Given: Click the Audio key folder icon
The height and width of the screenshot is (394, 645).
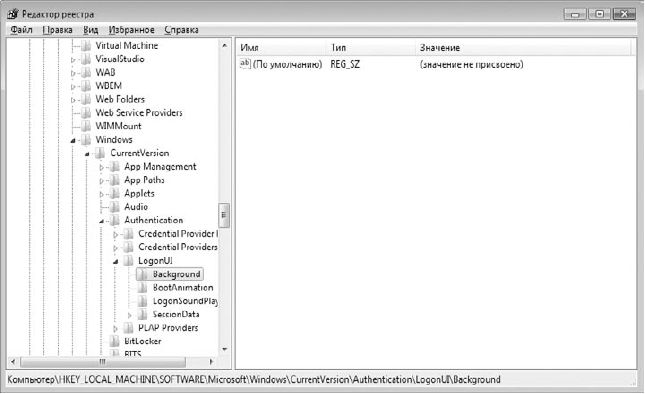Looking at the screenshot, I should click(x=114, y=207).
